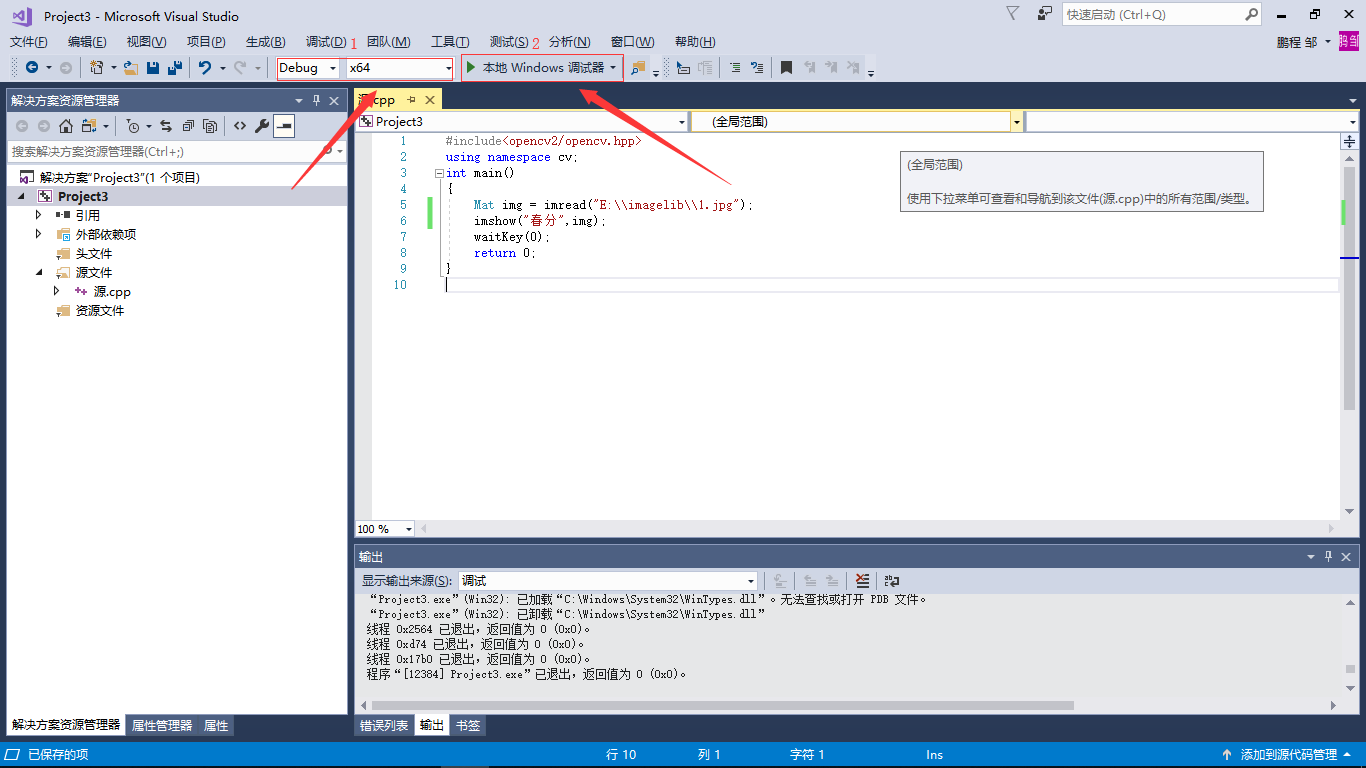Toggle Word Wrap in Output window

tap(891, 581)
